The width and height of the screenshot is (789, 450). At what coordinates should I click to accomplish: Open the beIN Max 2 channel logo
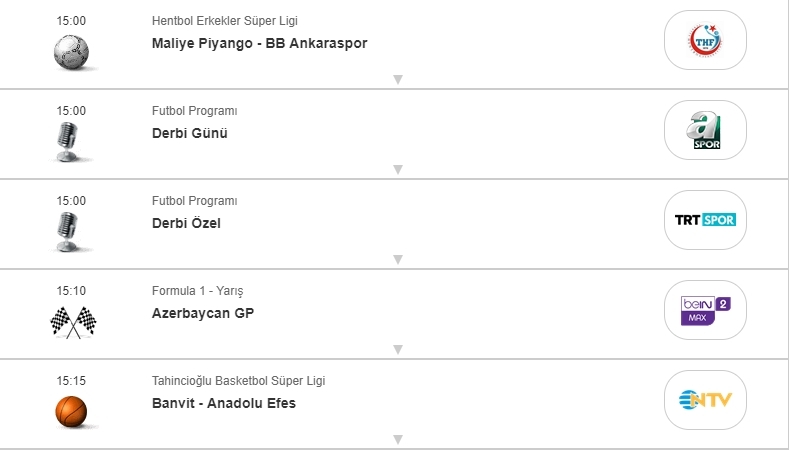click(x=705, y=310)
